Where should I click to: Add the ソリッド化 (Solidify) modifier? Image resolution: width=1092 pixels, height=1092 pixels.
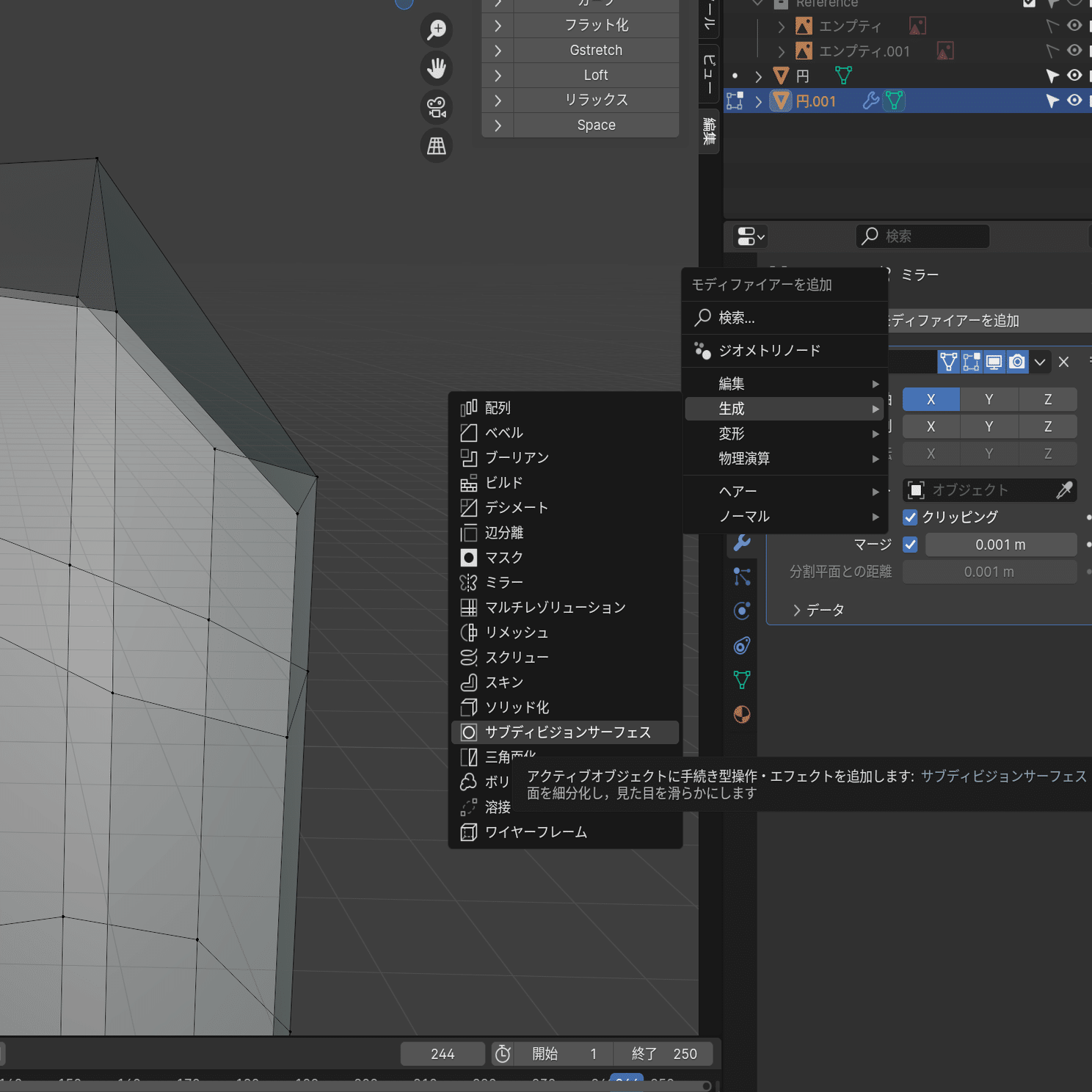[565, 707]
